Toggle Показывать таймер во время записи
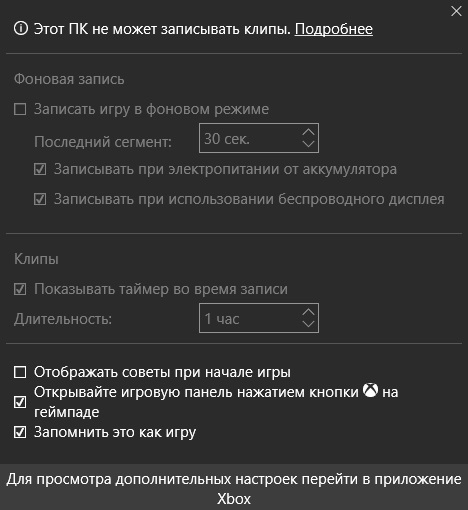468x510 pixels. [20, 289]
